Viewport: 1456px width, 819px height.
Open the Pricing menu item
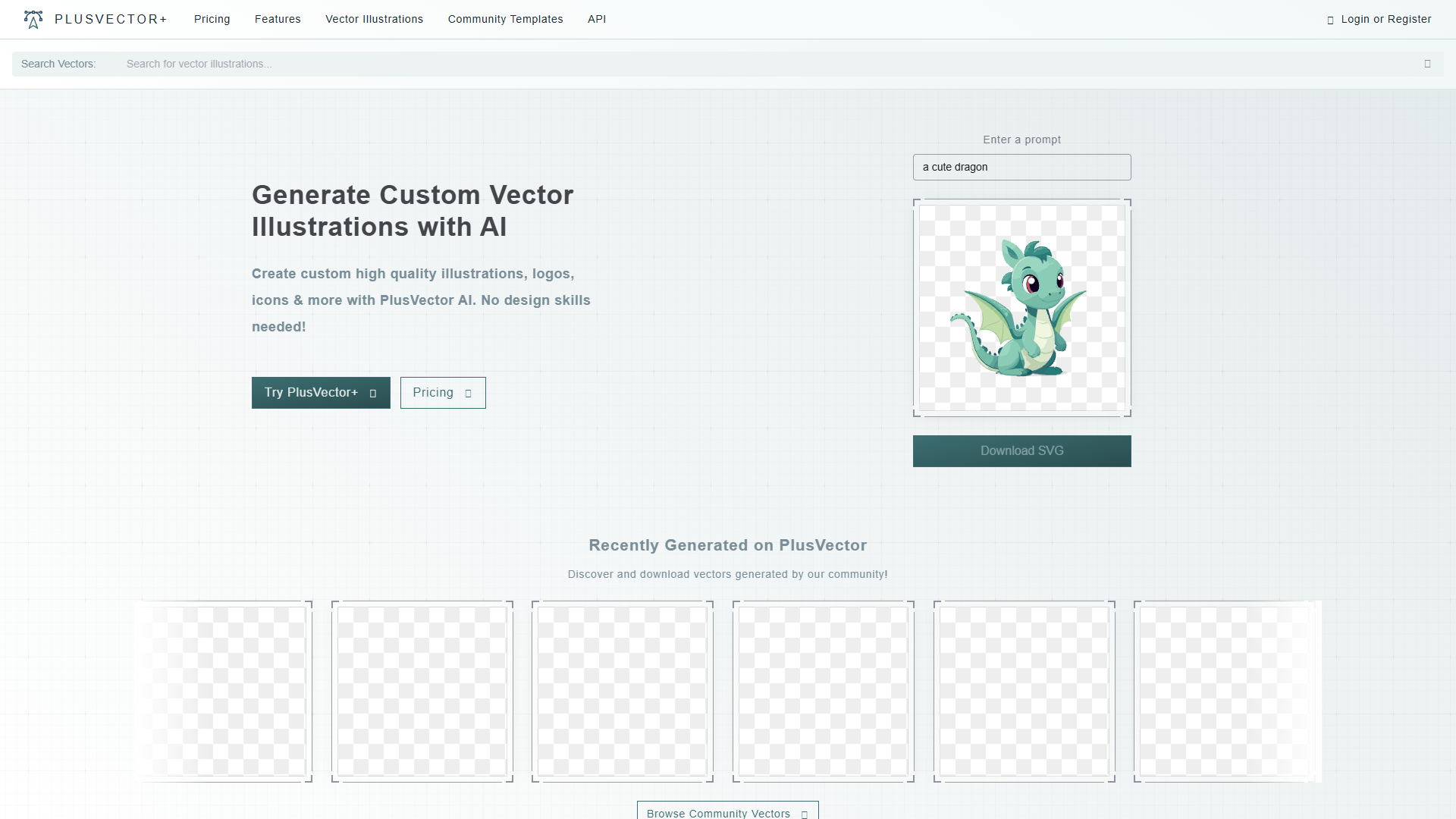click(x=212, y=19)
